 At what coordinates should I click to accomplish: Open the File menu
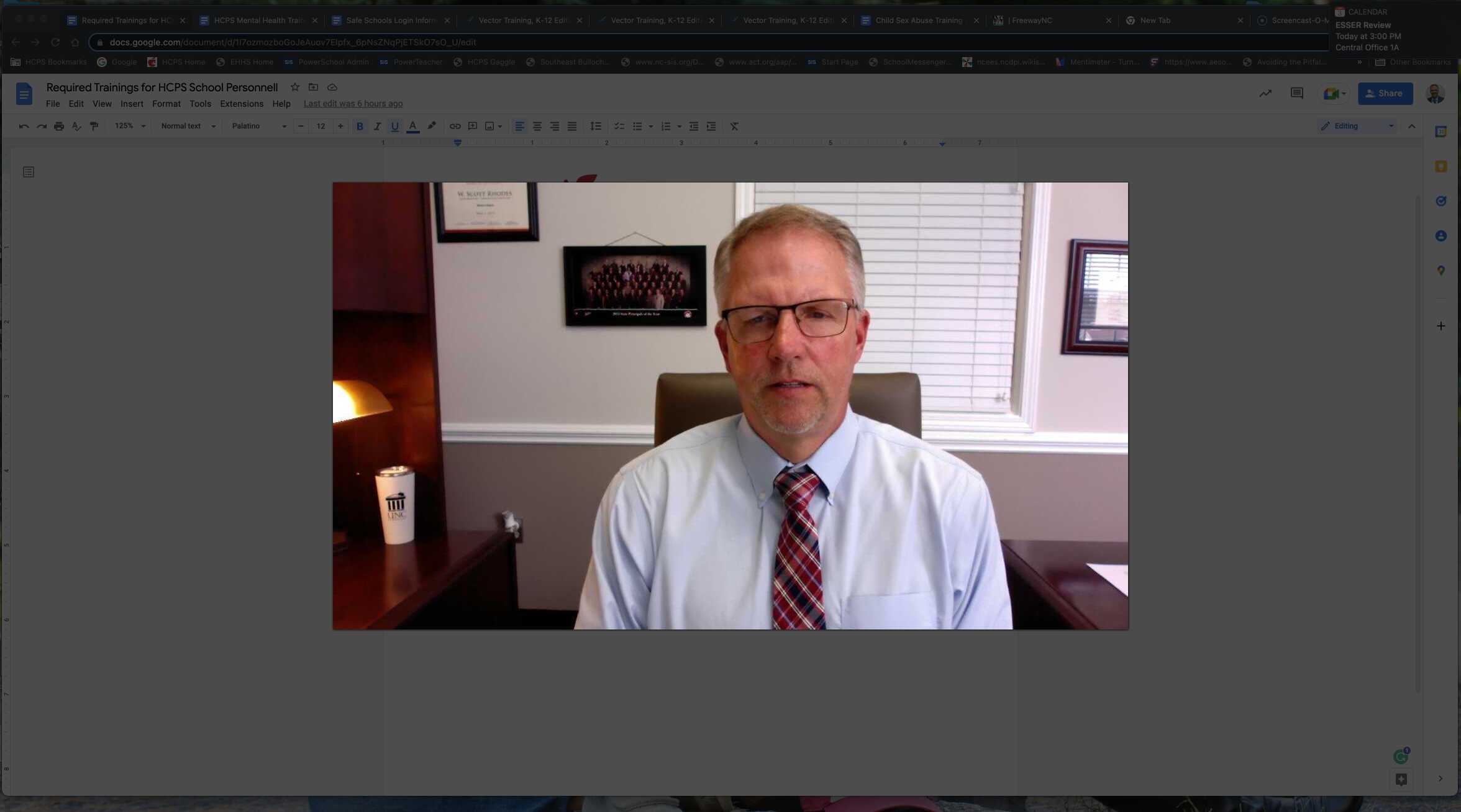pos(53,104)
